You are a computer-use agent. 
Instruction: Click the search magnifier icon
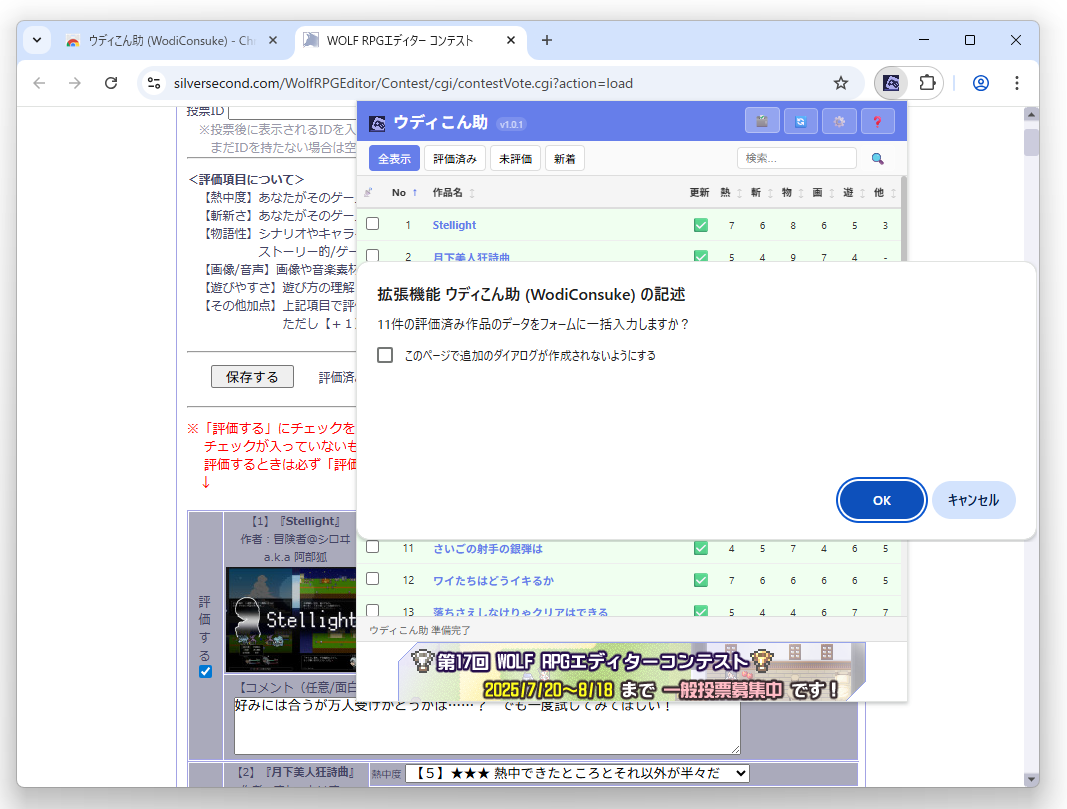(878, 158)
